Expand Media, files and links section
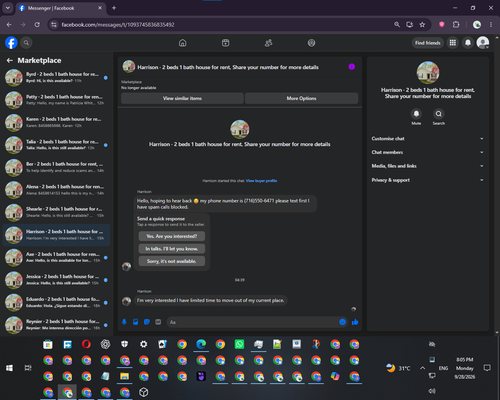Image resolution: width=500 pixels, height=400 pixels. click(x=428, y=166)
